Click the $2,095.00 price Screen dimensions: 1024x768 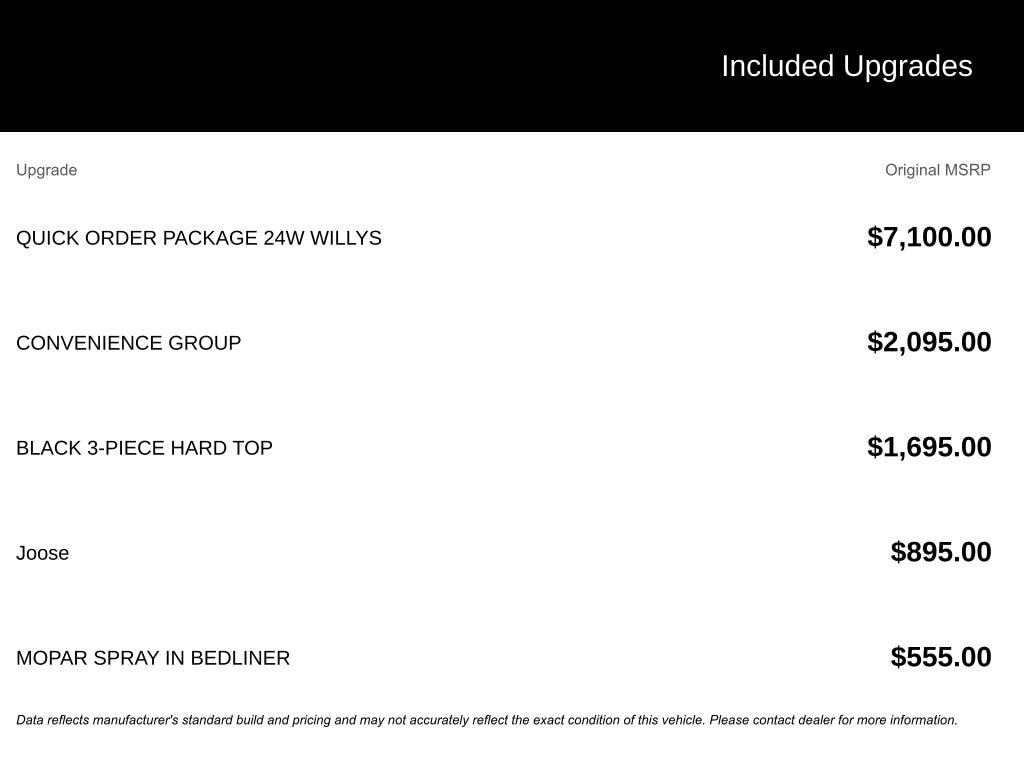(929, 342)
